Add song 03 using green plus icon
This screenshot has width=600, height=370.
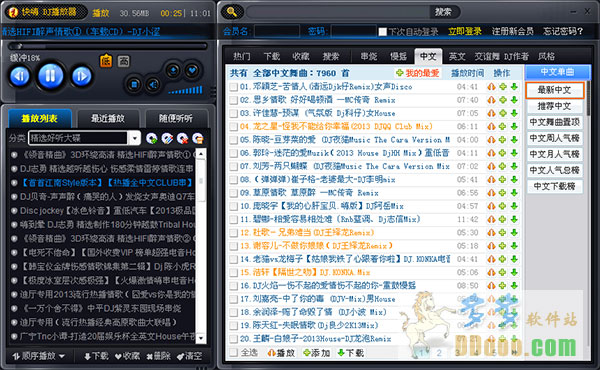coord(503,113)
